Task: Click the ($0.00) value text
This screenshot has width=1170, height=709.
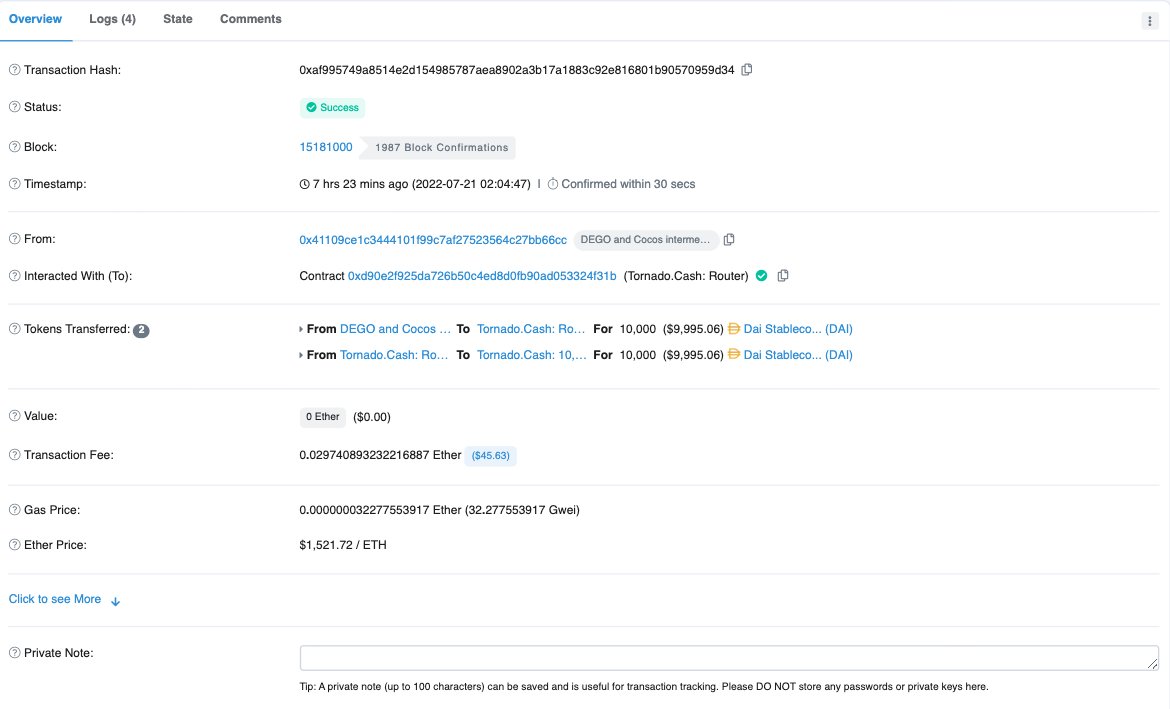Action: click(x=372, y=416)
